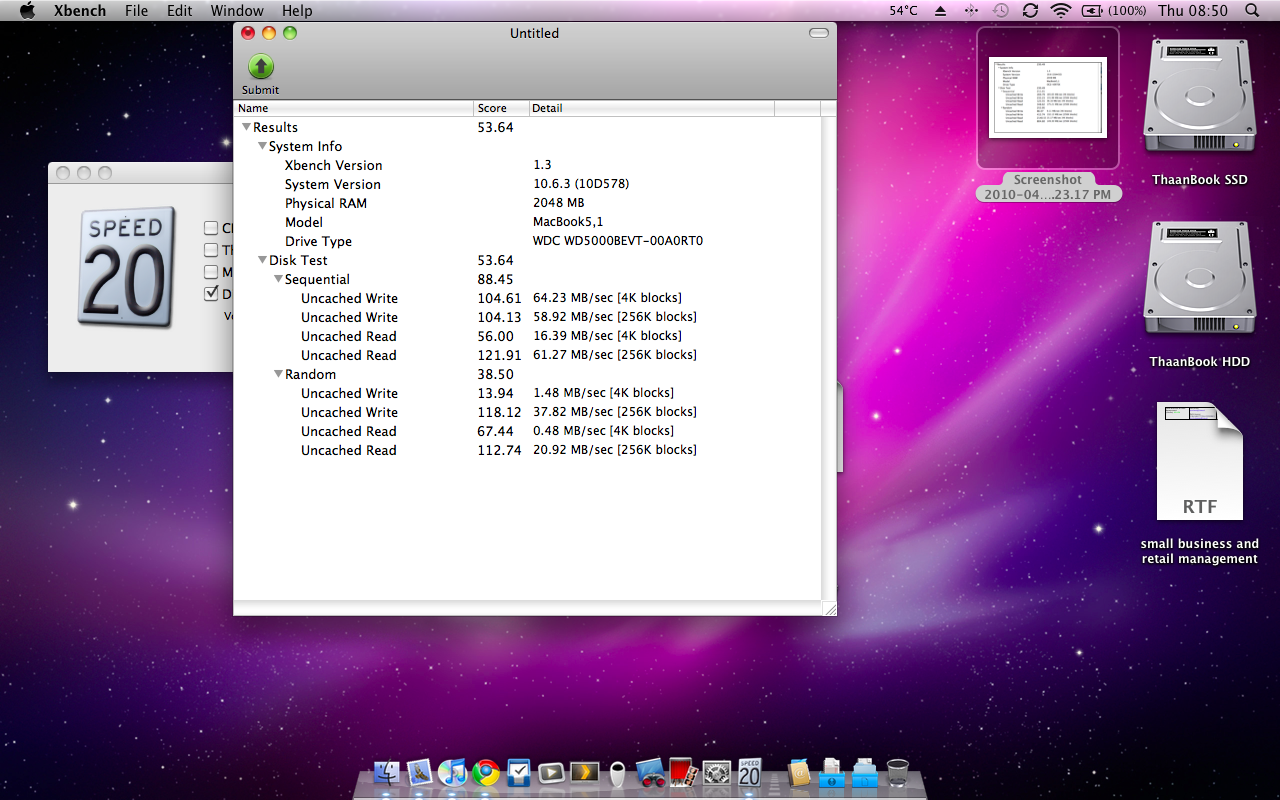This screenshot has width=1280, height=800.
Task: Open the gray play-button app in Dock
Action: pyautogui.click(x=551, y=772)
